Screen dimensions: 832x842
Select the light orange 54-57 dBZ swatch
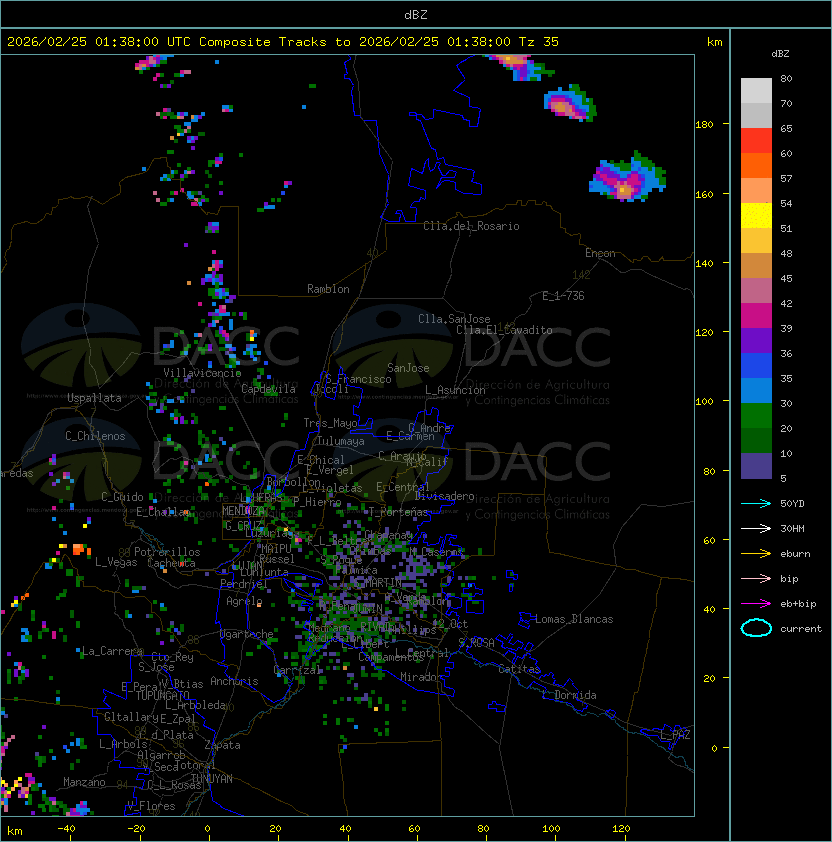point(756,191)
